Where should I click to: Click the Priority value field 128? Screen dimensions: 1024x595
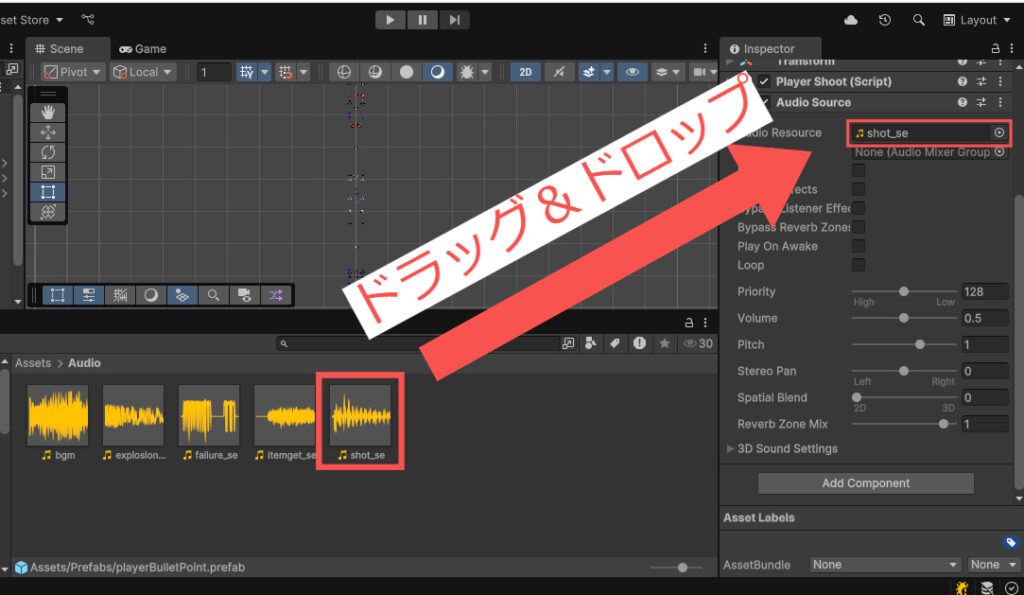(984, 292)
